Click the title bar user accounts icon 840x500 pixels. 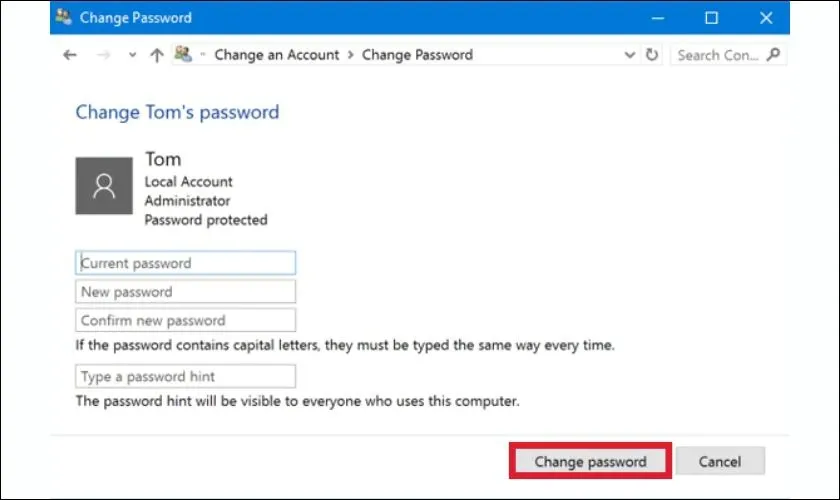pyautogui.click(x=64, y=17)
